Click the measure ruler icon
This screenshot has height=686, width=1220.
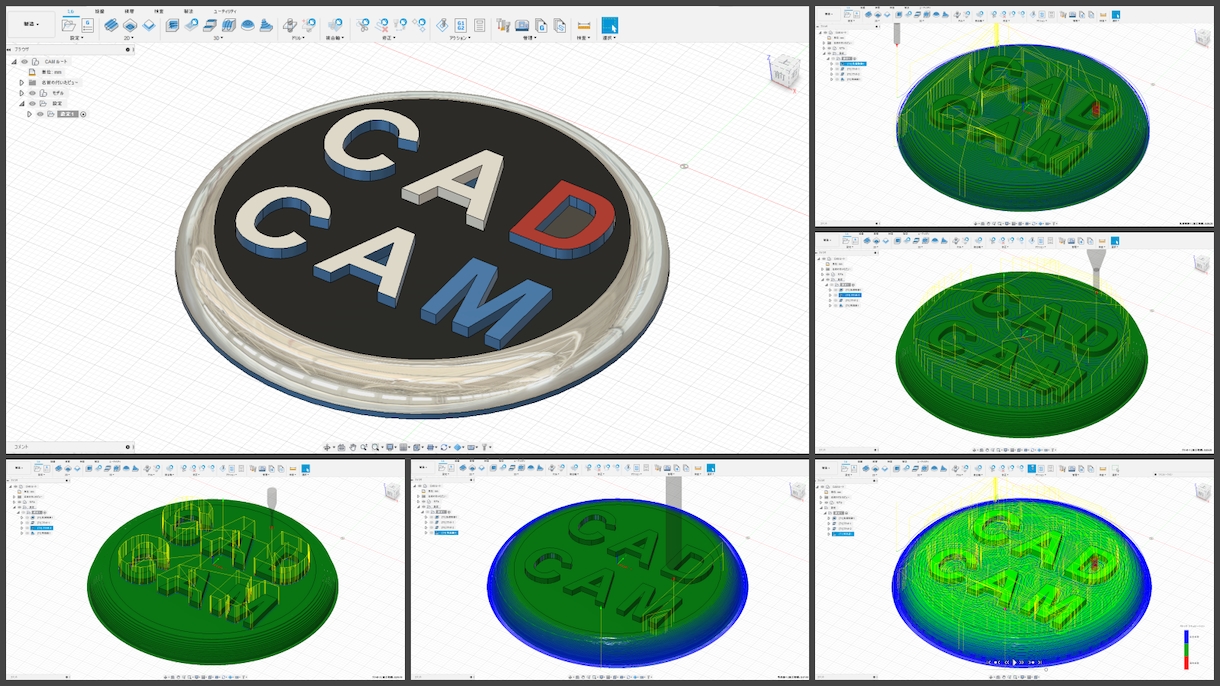tap(583, 25)
